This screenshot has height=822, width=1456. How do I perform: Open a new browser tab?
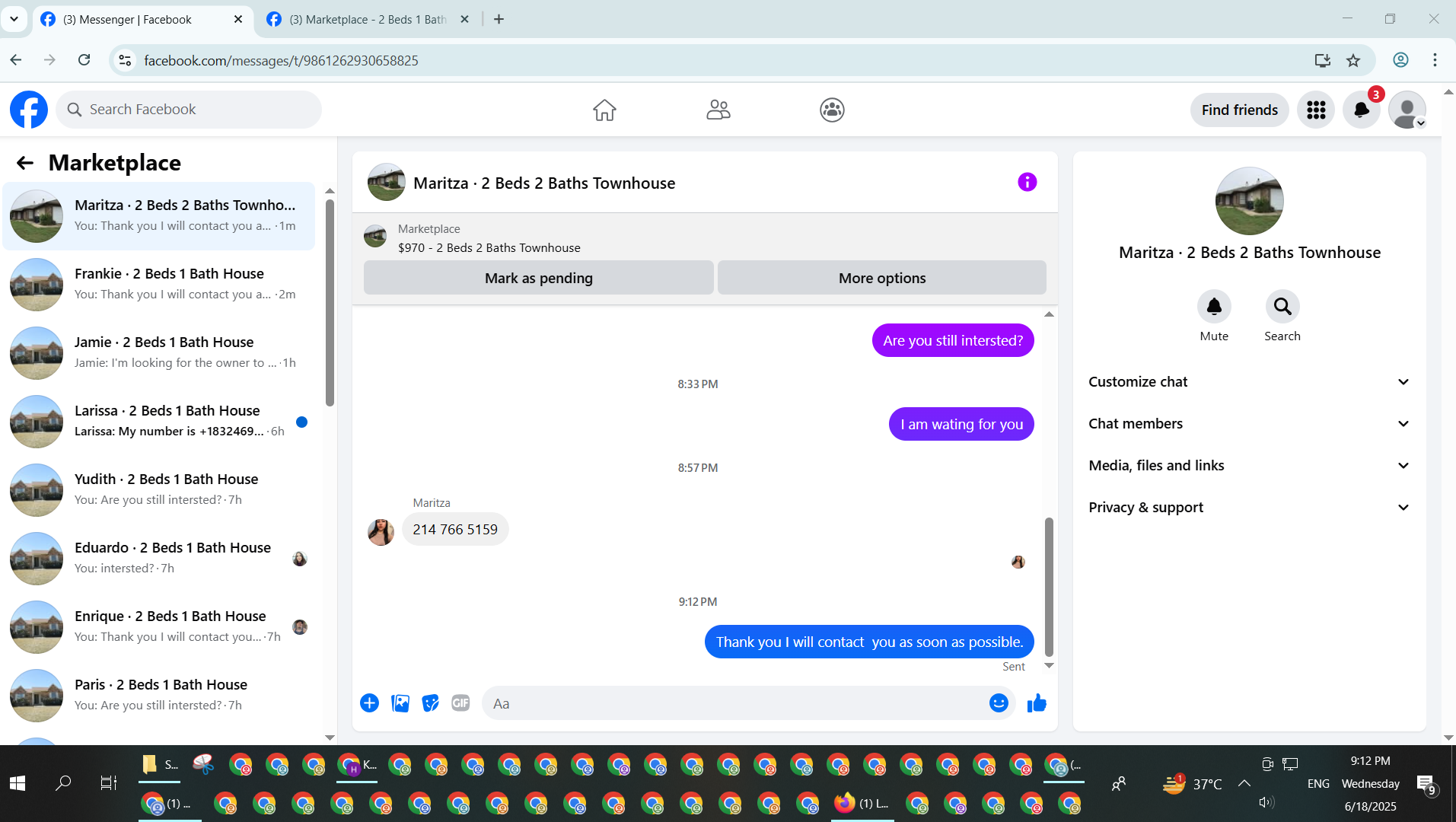click(499, 19)
